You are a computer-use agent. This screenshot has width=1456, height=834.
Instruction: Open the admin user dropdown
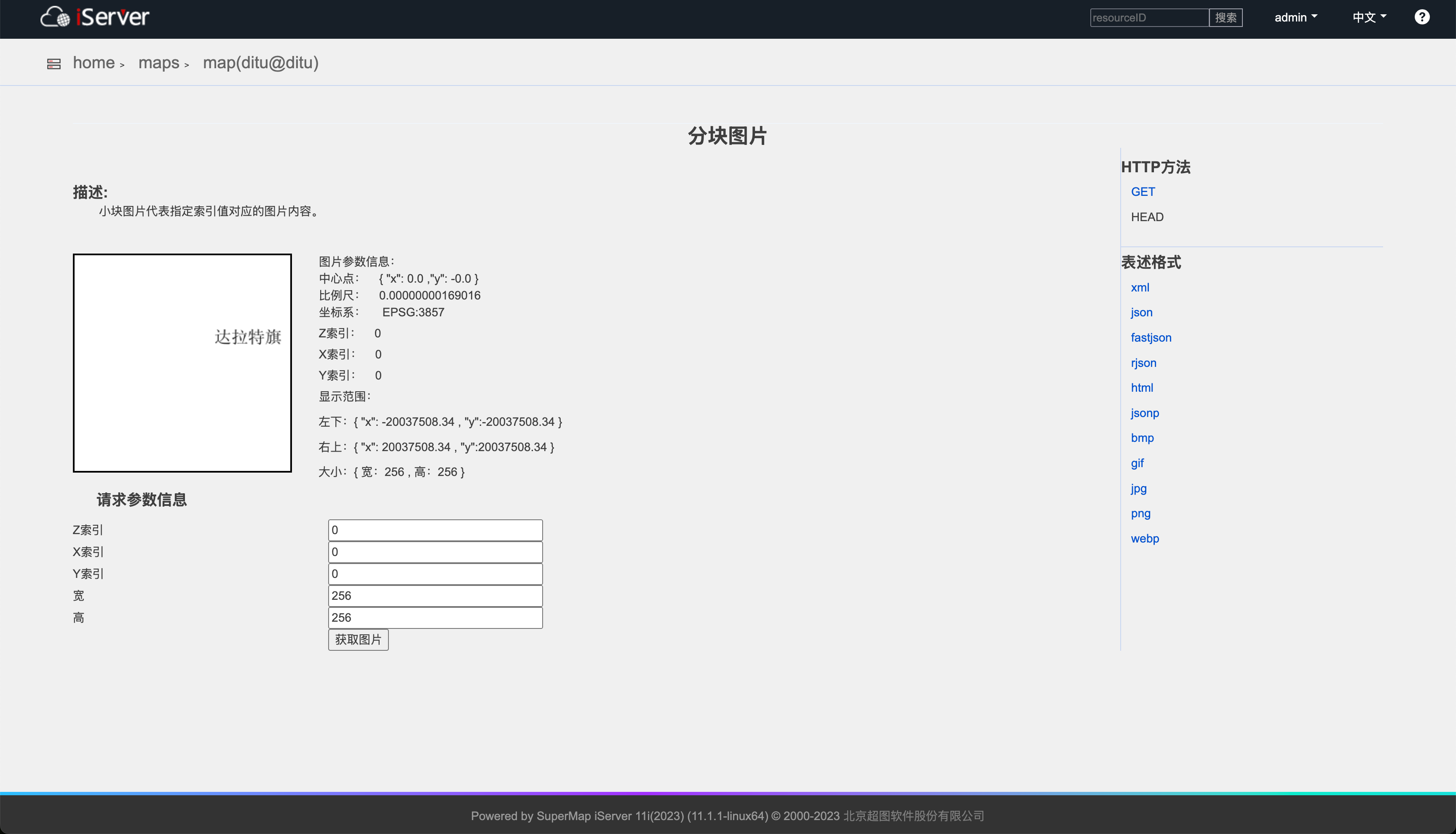pos(1295,17)
